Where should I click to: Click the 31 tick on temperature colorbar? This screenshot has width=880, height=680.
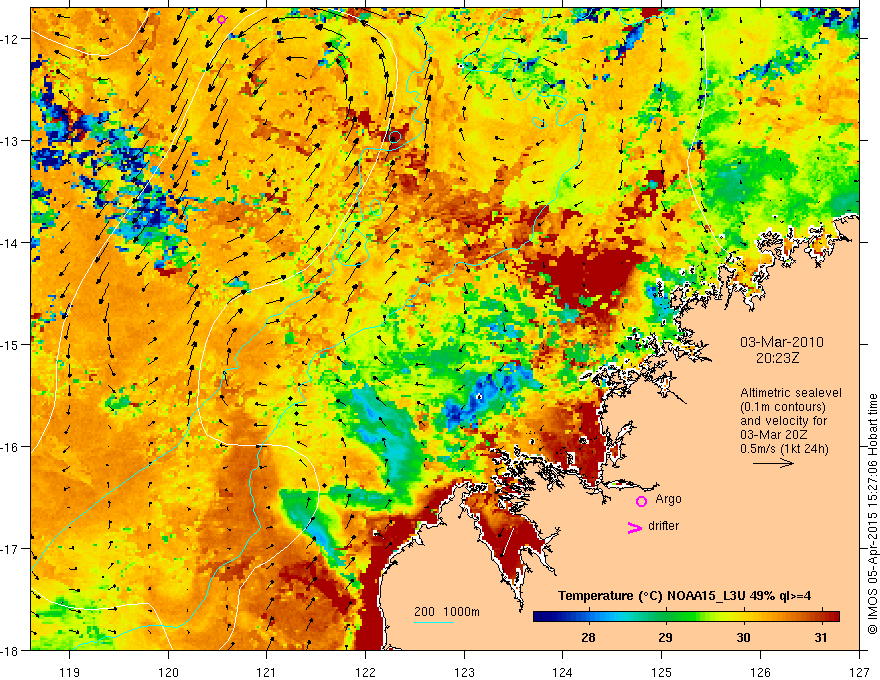pos(821,638)
